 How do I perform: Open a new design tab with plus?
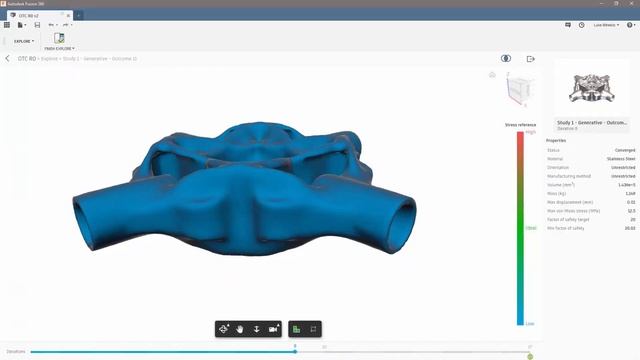coord(78,16)
